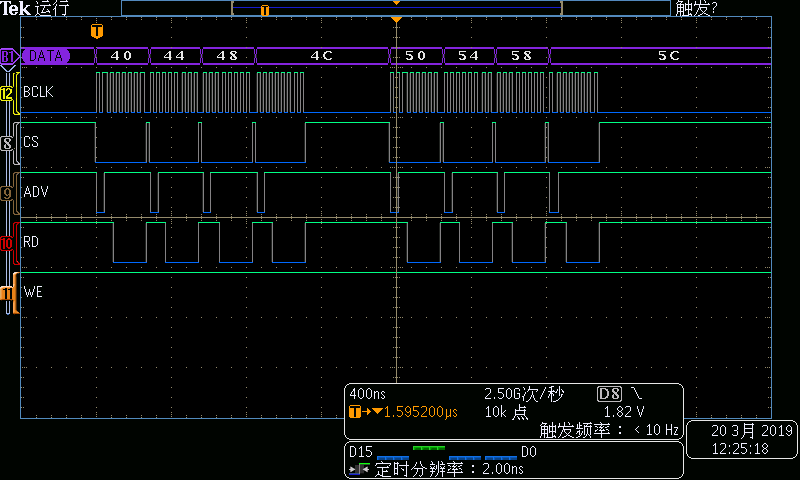Select the channel 10 RD indicator
This screenshot has height=480, width=800.
(7, 243)
